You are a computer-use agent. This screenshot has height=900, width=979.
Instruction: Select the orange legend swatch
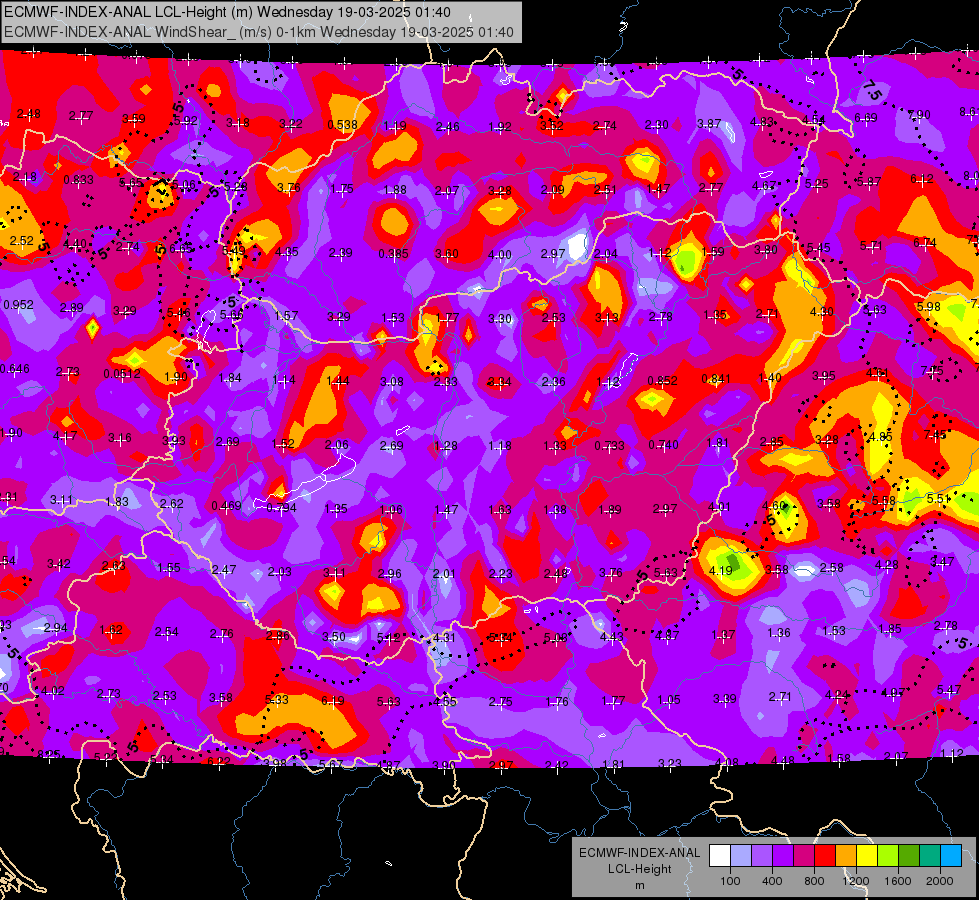(x=845, y=856)
